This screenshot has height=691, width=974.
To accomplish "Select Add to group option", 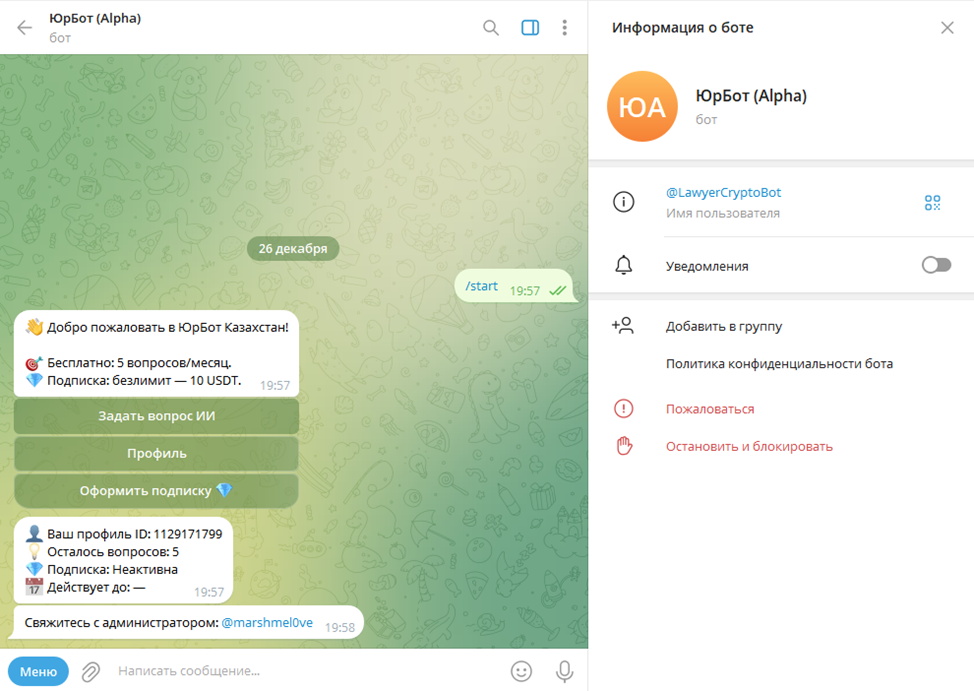I will coord(724,326).
